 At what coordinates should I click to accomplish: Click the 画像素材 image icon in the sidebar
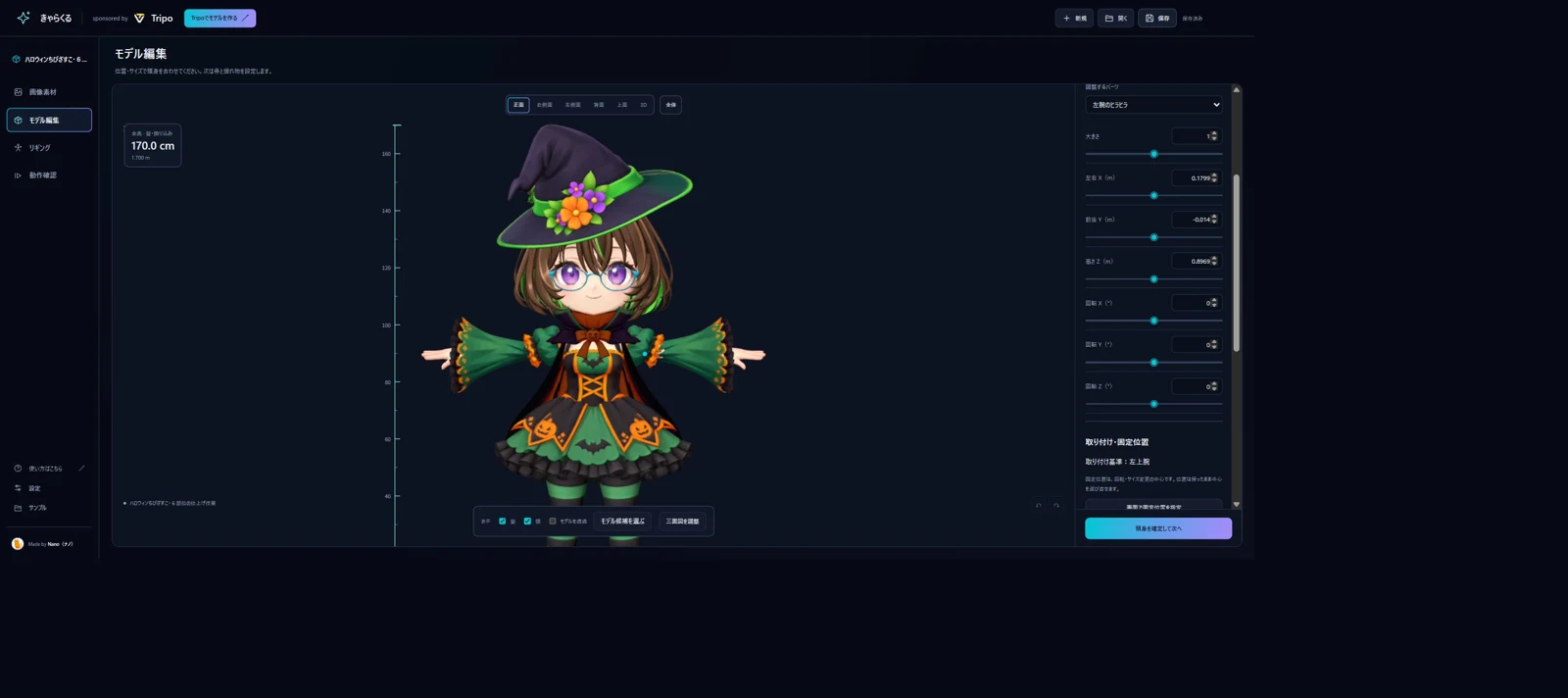(18, 91)
